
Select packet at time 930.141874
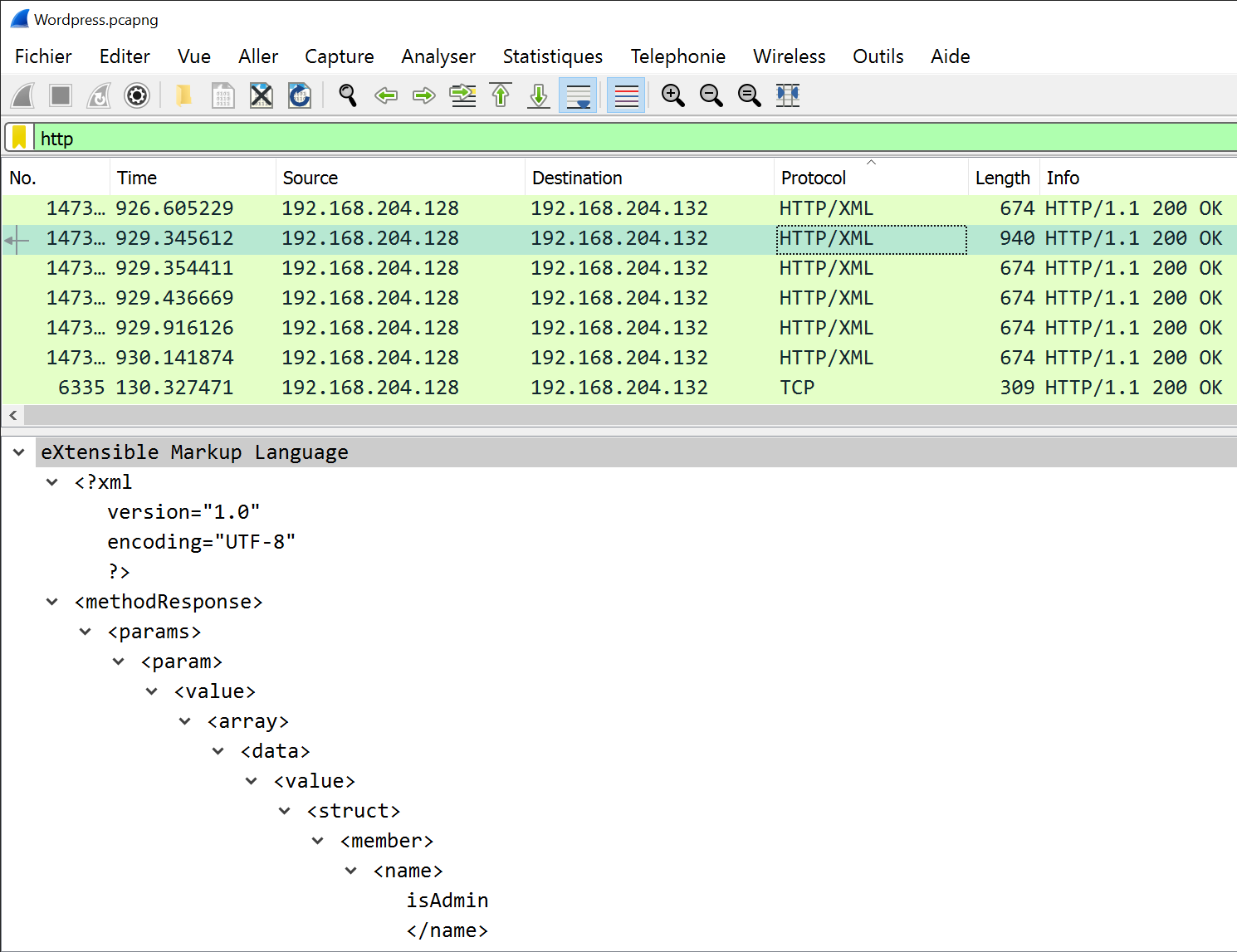pos(618,358)
